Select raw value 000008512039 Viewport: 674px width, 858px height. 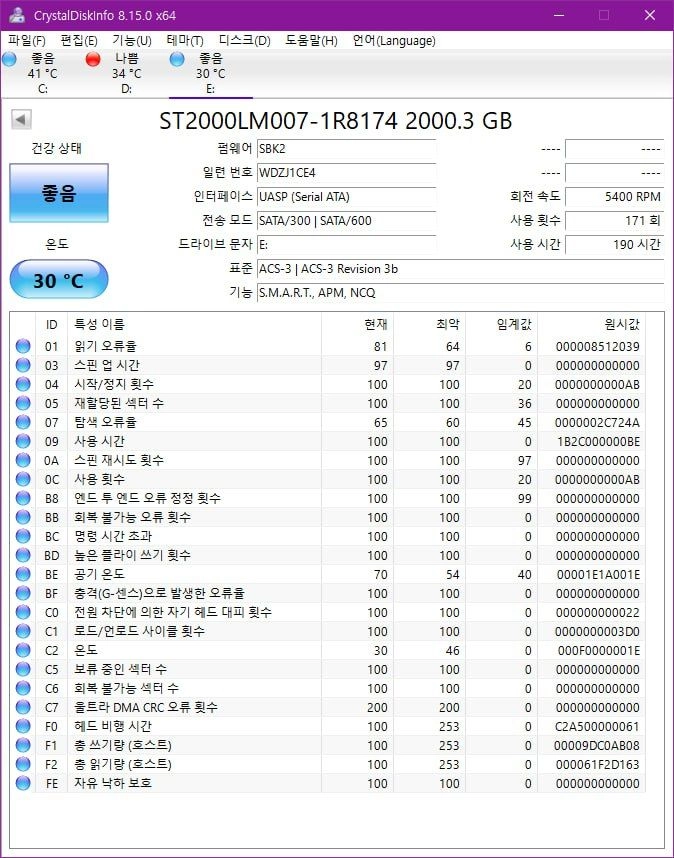[597, 346]
